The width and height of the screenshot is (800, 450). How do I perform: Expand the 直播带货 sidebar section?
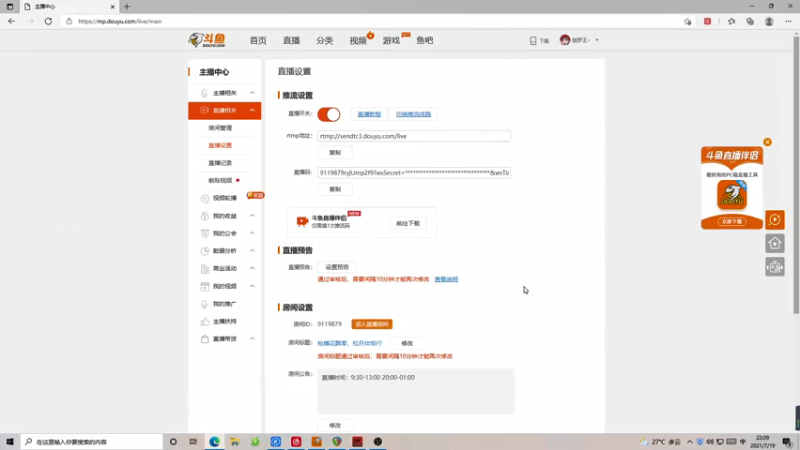pyautogui.click(x=252, y=339)
